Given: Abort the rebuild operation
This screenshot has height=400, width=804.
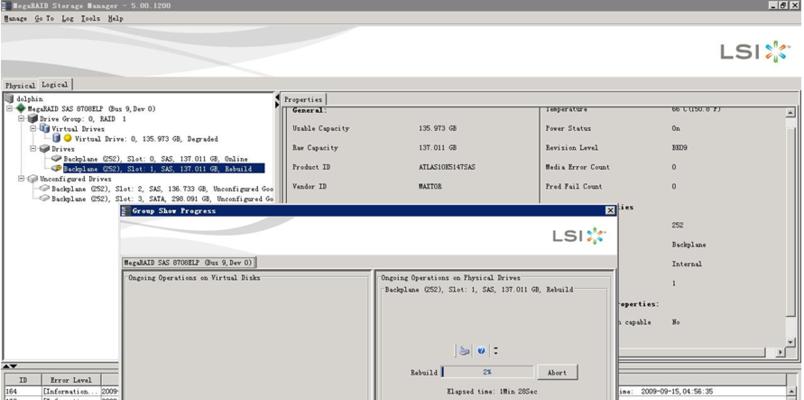Looking at the screenshot, I should point(557,373).
